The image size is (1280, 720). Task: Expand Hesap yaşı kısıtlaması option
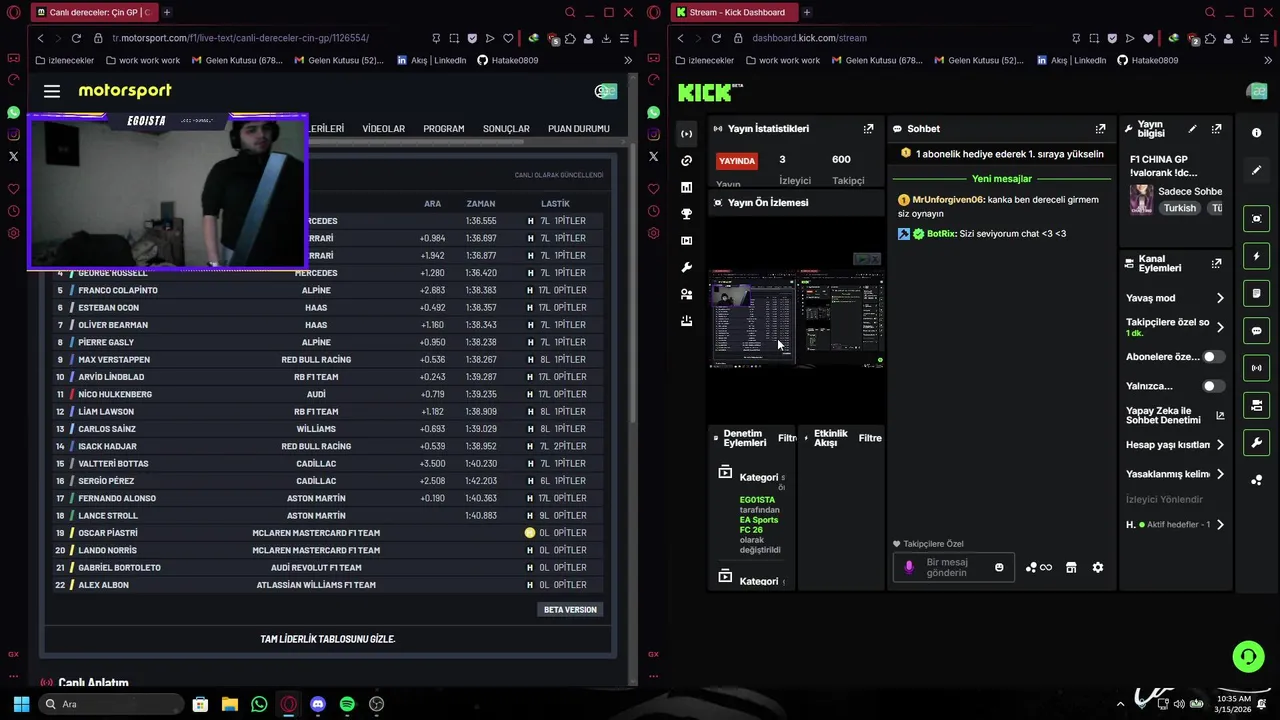(1220, 445)
